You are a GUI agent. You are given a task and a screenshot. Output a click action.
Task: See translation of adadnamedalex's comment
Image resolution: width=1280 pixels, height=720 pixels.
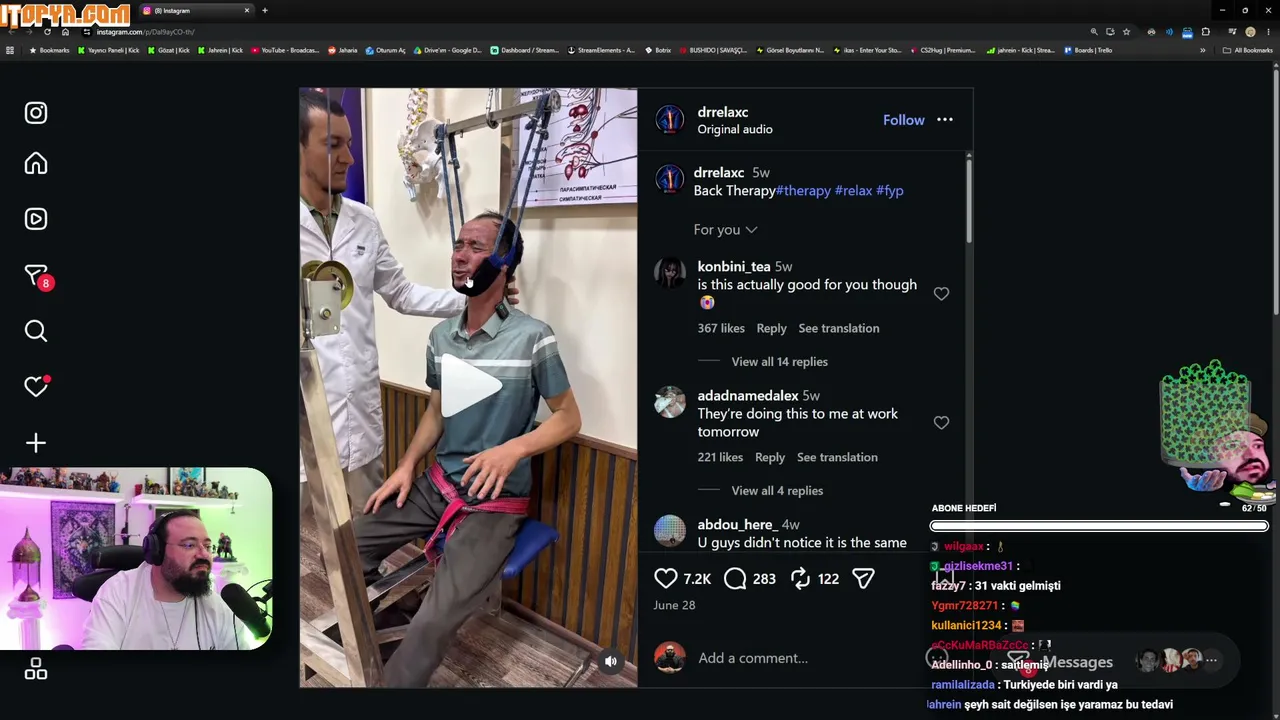837,457
